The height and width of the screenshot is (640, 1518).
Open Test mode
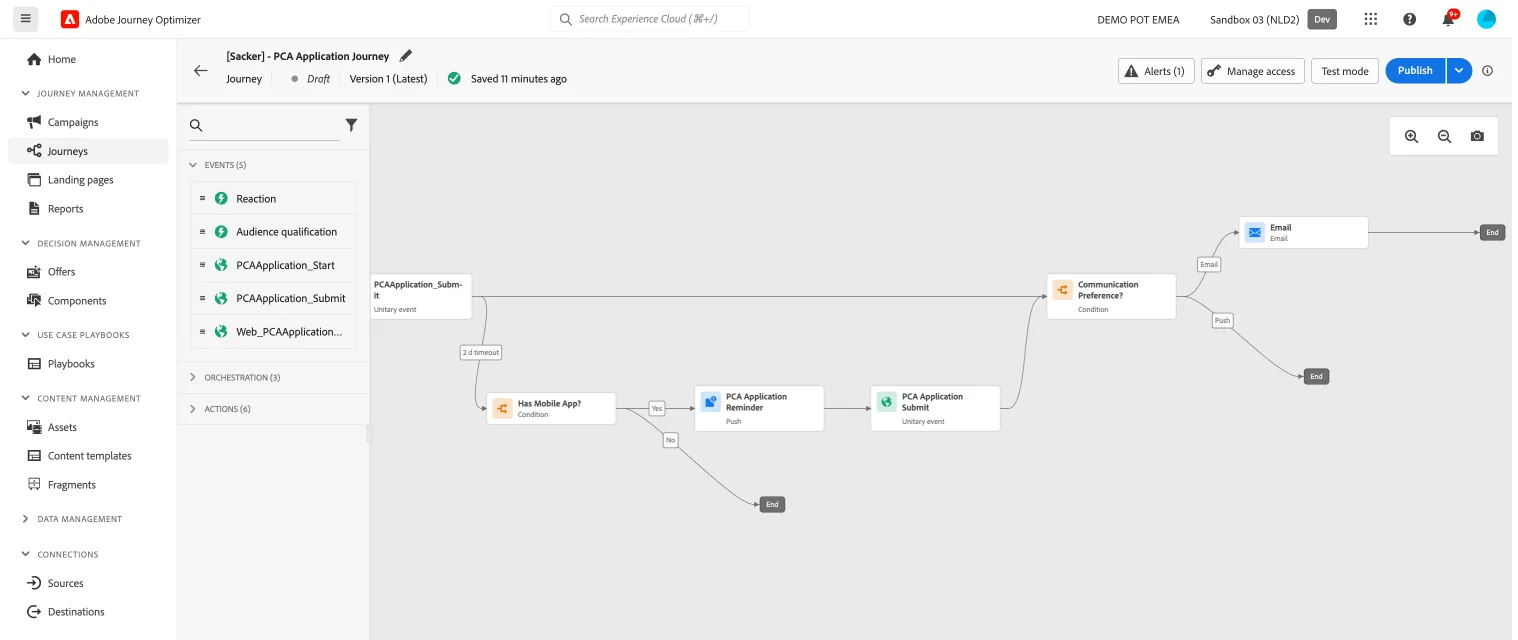[1345, 71]
